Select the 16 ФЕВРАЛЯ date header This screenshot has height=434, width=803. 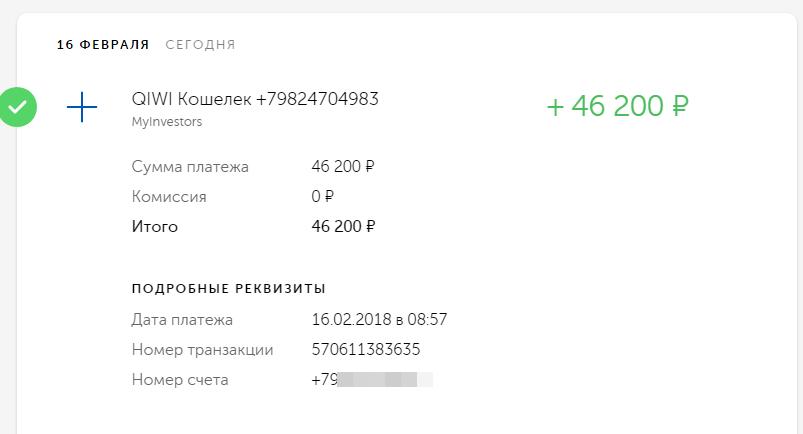103,45
